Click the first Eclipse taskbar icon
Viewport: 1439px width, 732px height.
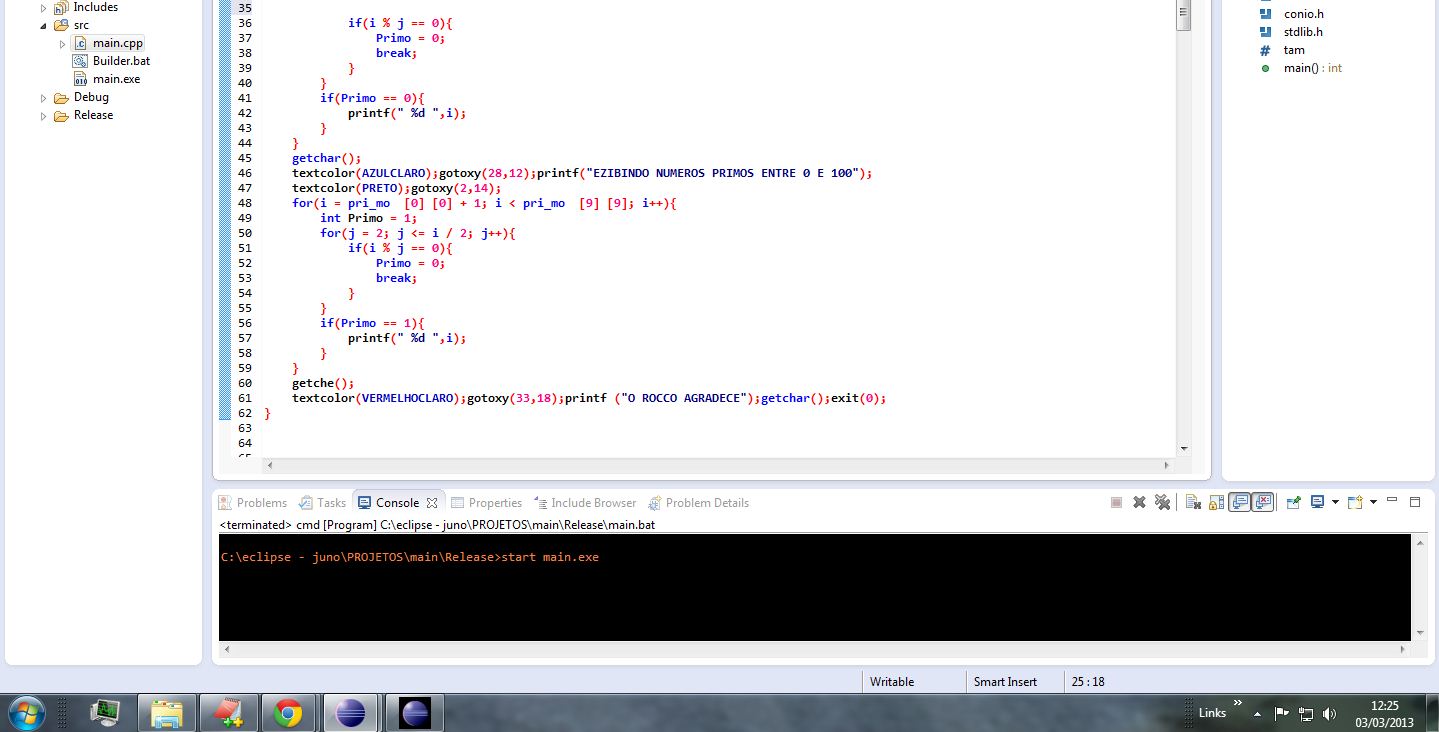click(350, 714)
